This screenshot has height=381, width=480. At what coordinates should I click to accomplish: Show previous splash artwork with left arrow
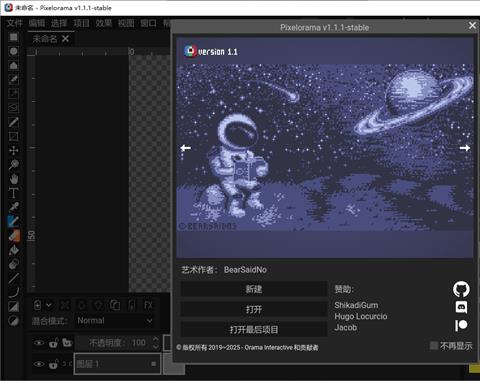[x=186, y=148]
